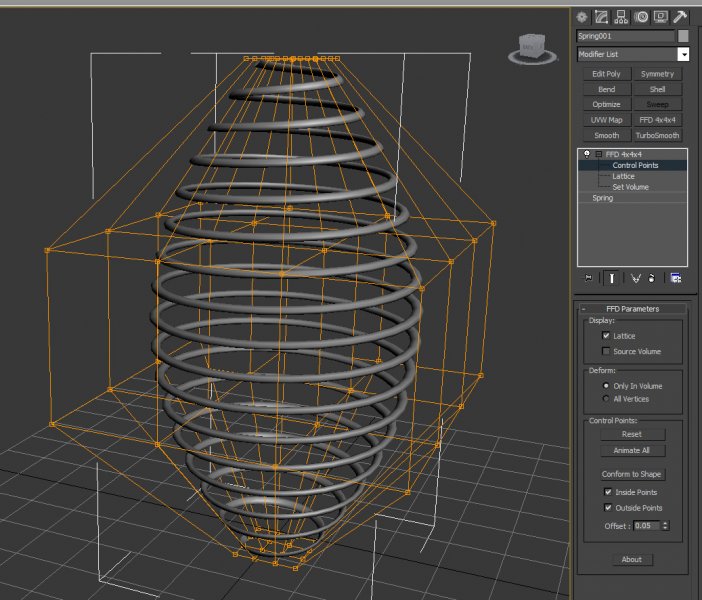Apply the Smooth modifier button
This screenshot has height=600, width=702.
607,135
